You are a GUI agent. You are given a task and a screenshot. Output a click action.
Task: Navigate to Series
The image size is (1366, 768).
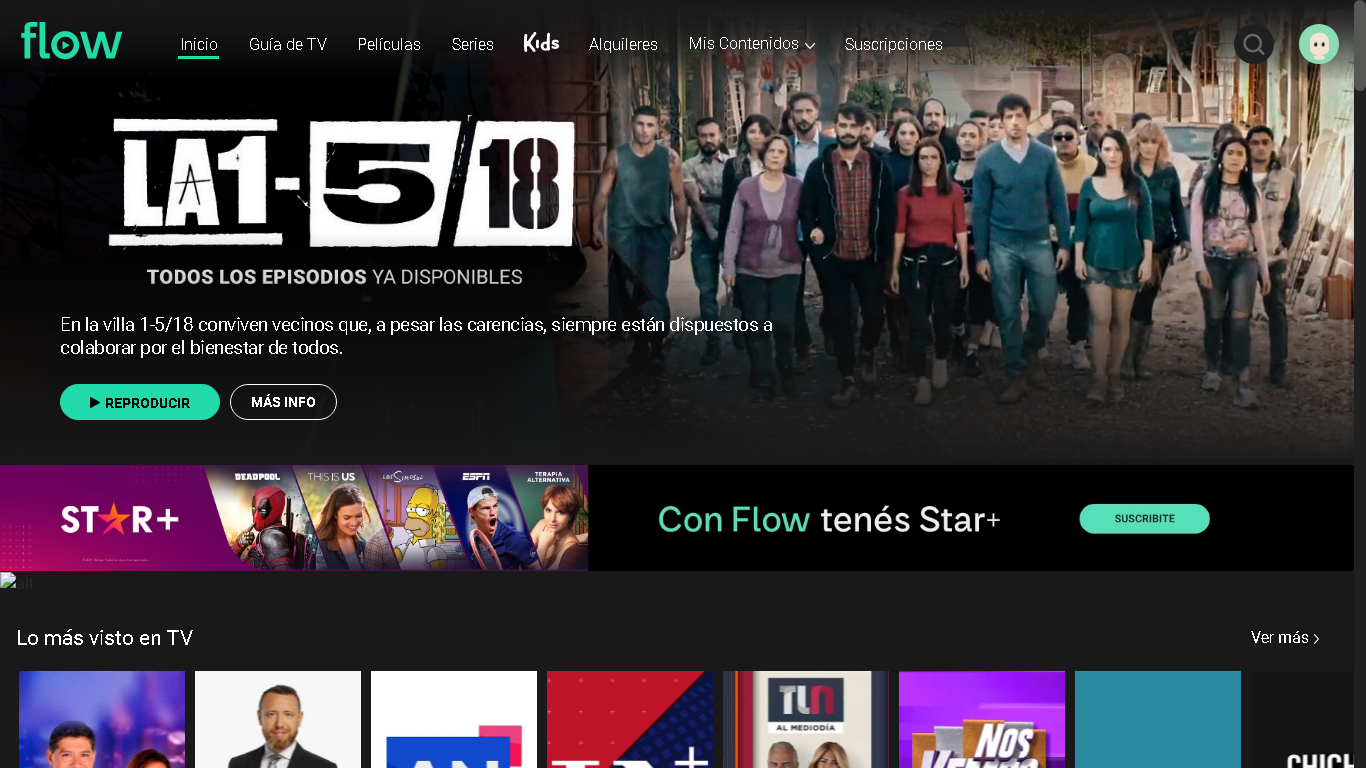tap(472, 45)
